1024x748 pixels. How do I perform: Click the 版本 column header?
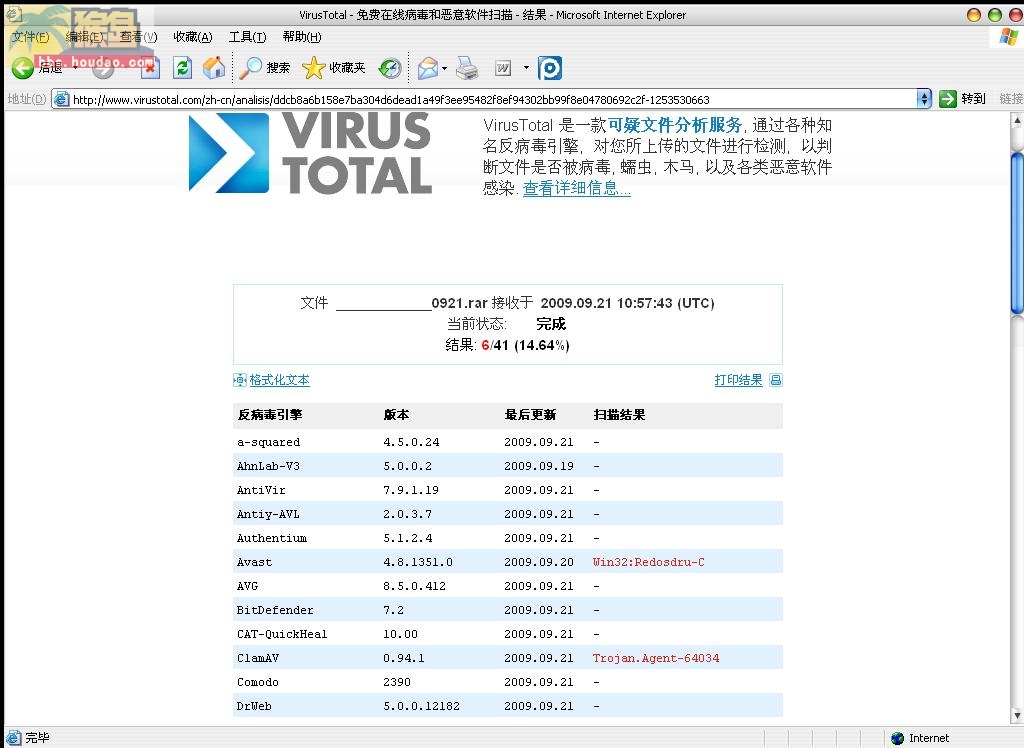point(396,415)
